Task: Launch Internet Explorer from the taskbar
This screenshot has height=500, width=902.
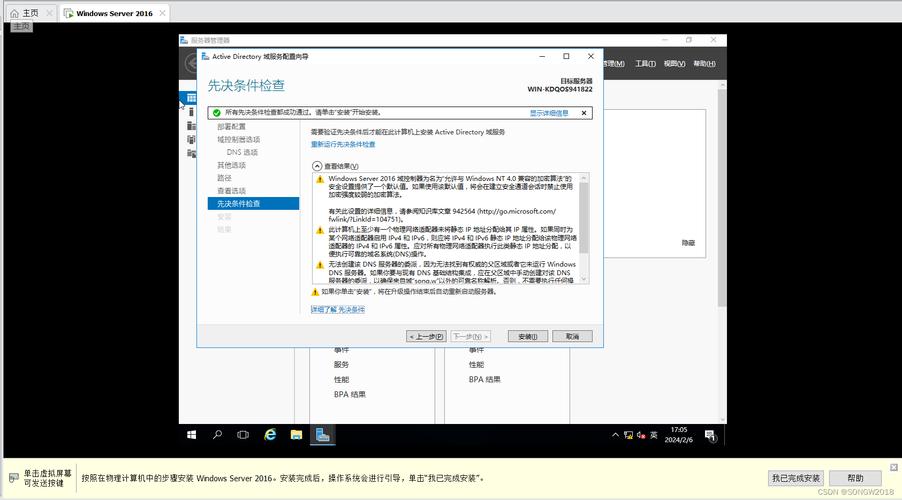Action: point(270,435)
